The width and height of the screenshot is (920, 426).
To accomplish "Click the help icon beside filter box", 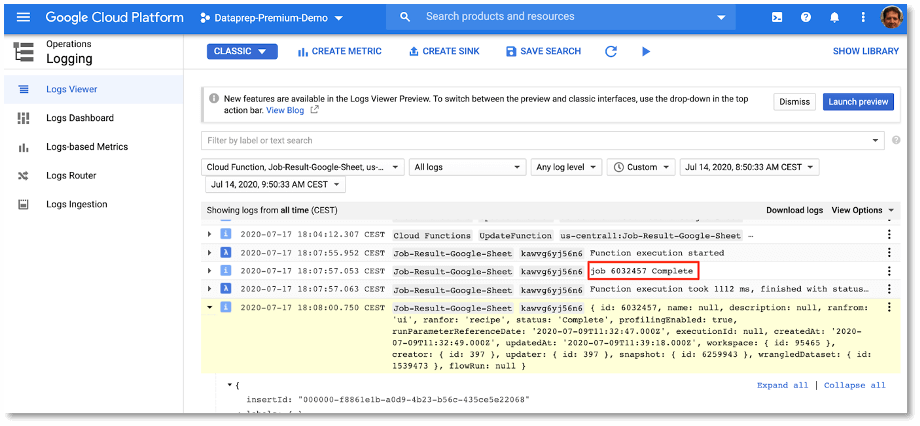I will (896, 140).
